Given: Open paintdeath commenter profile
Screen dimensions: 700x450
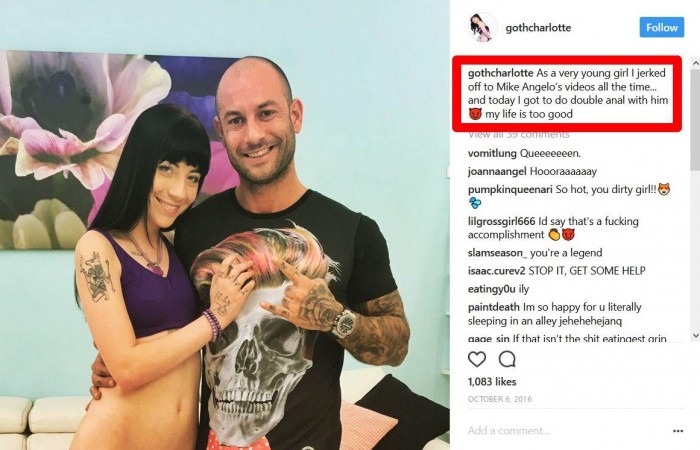Looking at the screenshot, I should click(x=494, y=307).
